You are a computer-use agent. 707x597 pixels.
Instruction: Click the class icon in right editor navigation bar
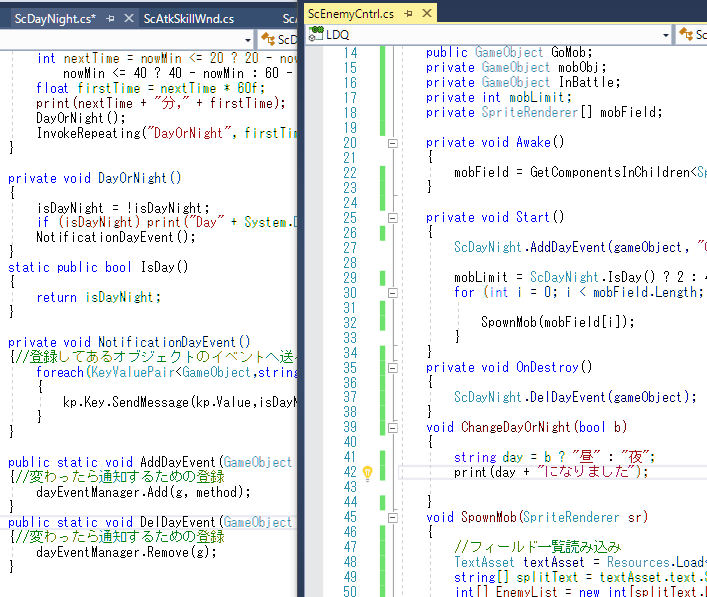coord(686,34)
